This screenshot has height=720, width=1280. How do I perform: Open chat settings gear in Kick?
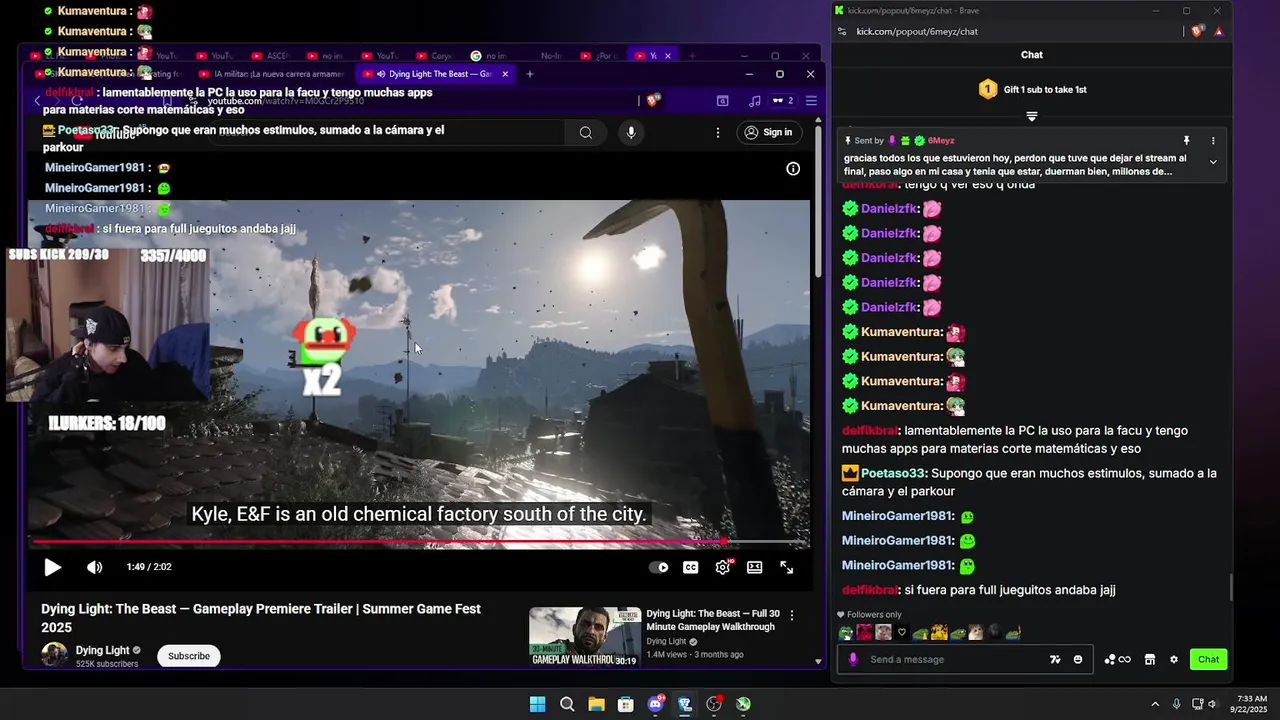[x=1174, y=659]
